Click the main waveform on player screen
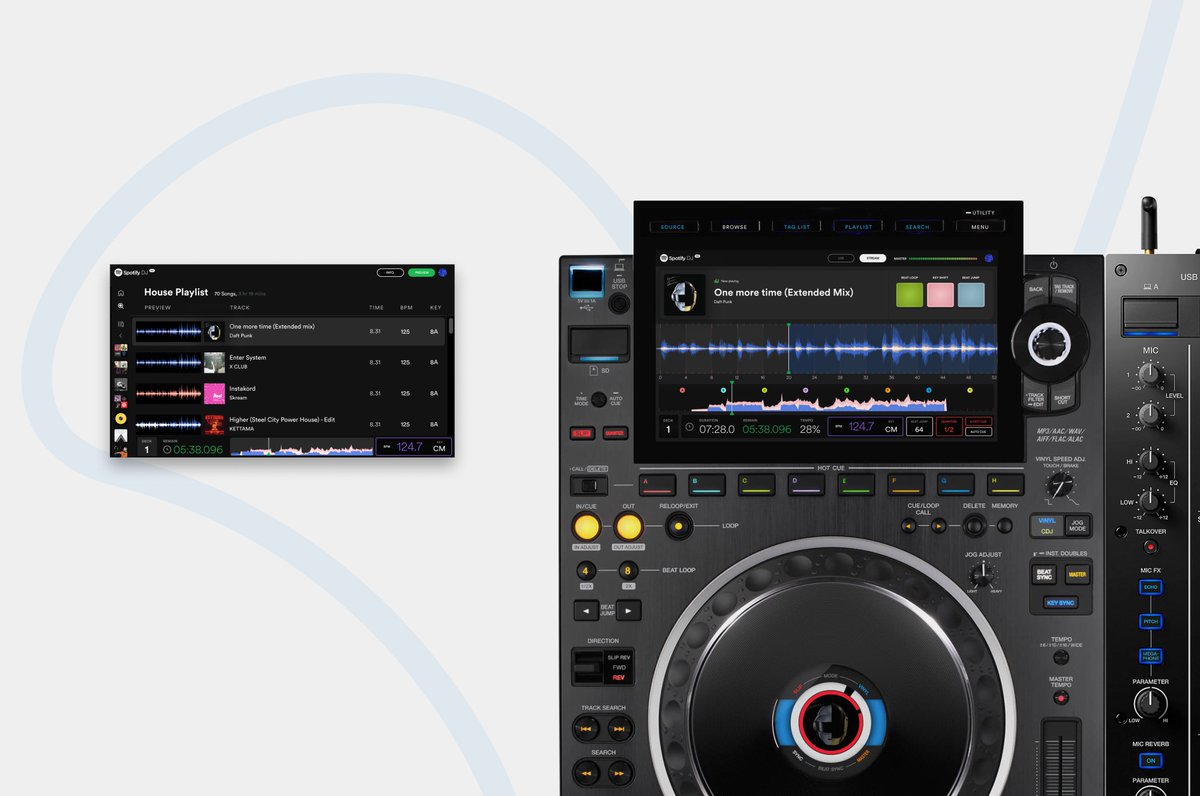Screen dimensions: 1200x796 [x=827, y=347]
